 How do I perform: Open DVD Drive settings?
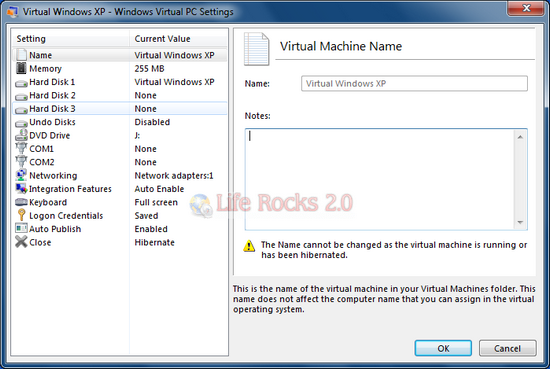click(120, 135)
